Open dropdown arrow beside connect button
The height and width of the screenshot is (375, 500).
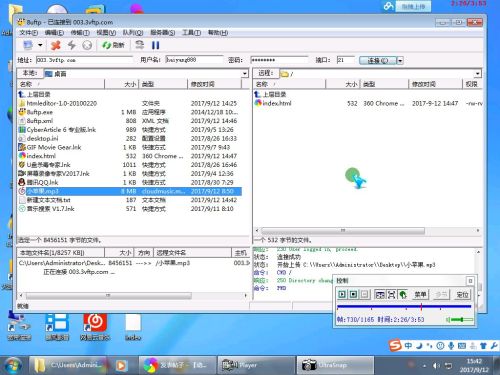(x=400, y=60)
